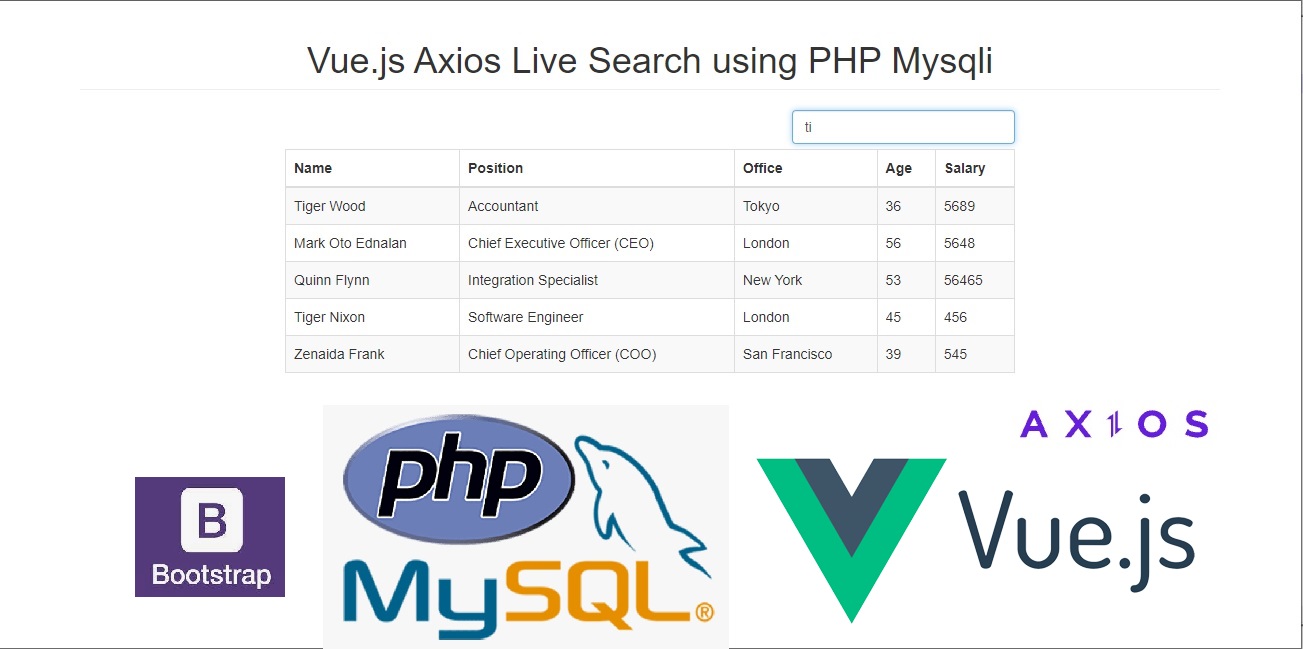Click the salary value 456
Viewport: 1303px width, 649px height.
(x=955, y=317)
